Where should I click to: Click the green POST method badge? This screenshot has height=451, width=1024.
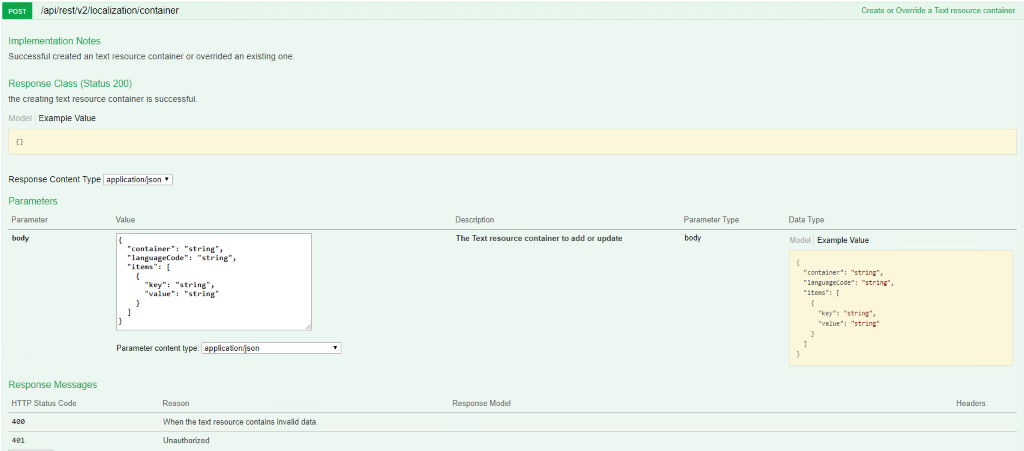click(18, 10)
